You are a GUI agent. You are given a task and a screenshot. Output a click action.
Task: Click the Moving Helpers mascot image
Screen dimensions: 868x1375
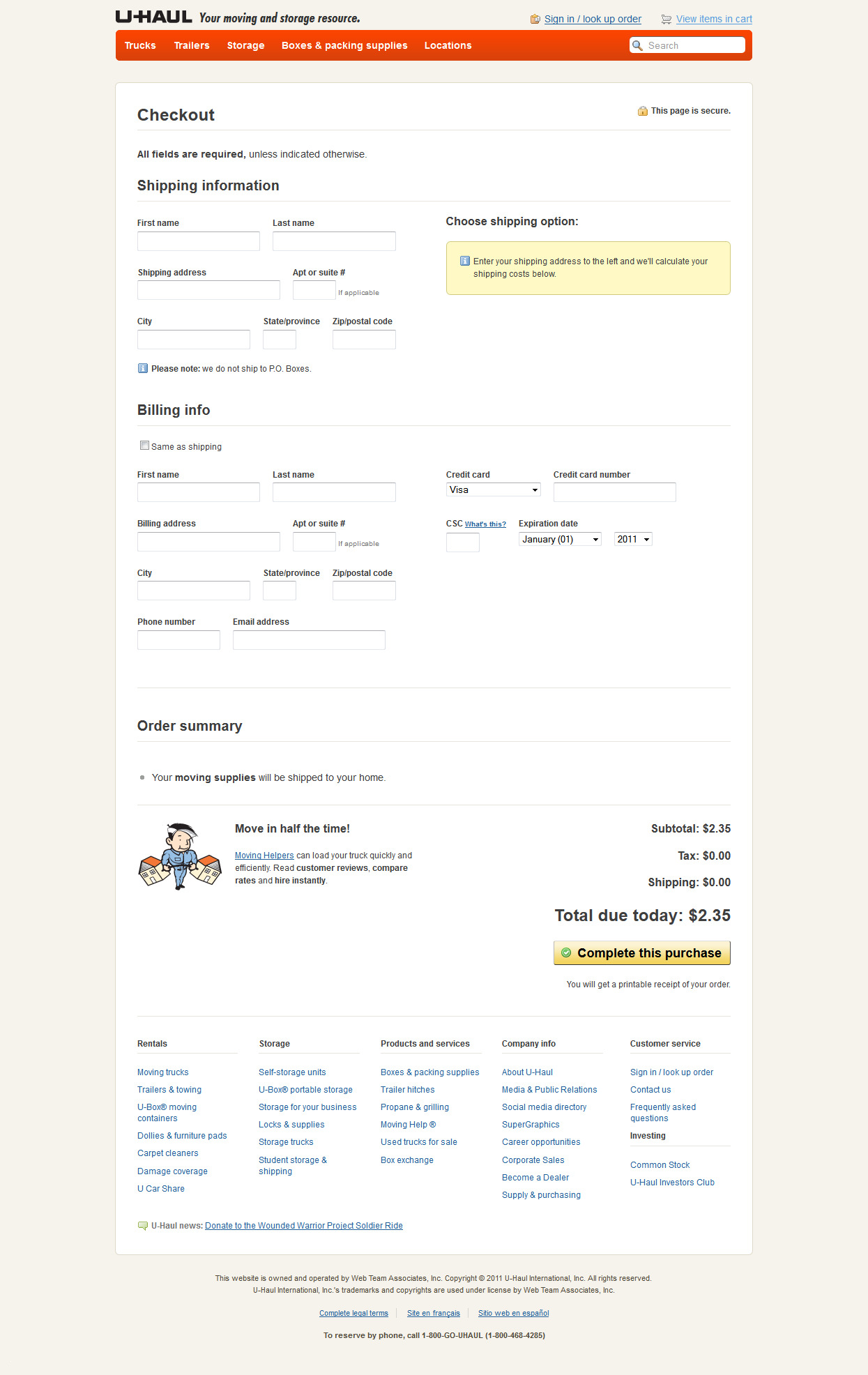[x=181, y=856]
